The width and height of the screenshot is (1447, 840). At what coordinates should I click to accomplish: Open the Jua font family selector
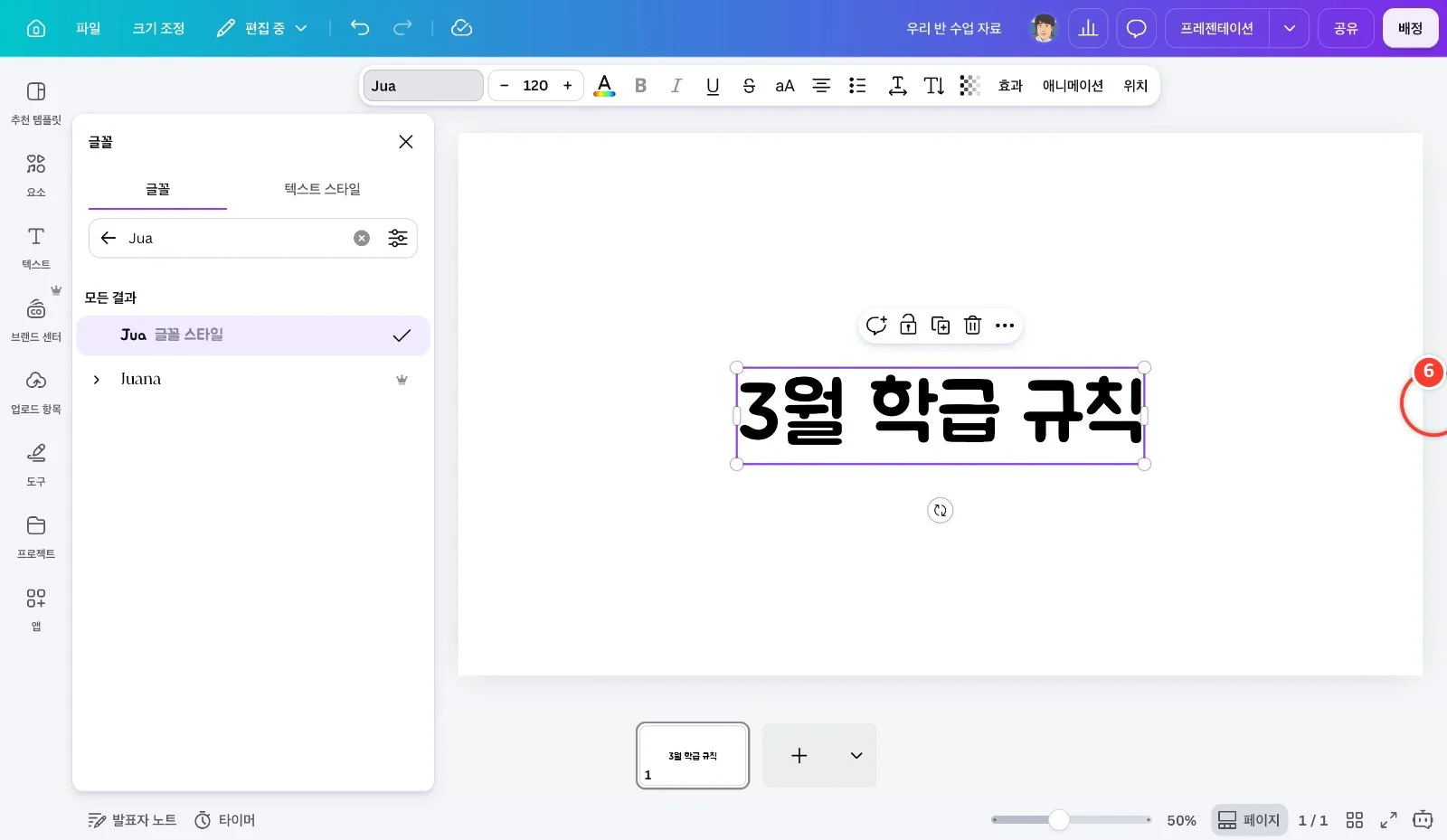423,86
